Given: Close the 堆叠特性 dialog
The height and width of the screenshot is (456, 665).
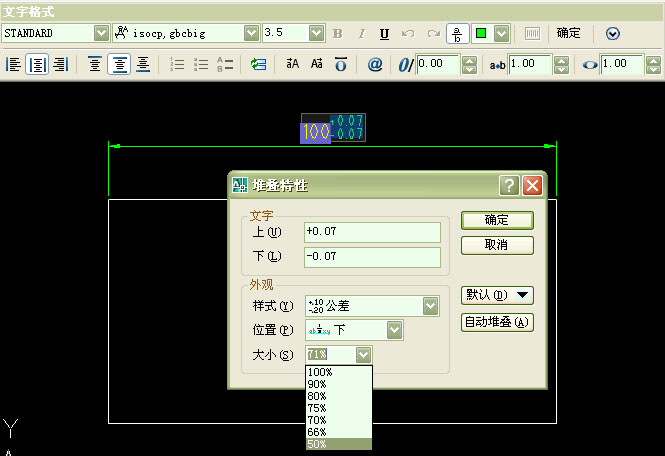Looking at the screenshot, I should point(533,185).
